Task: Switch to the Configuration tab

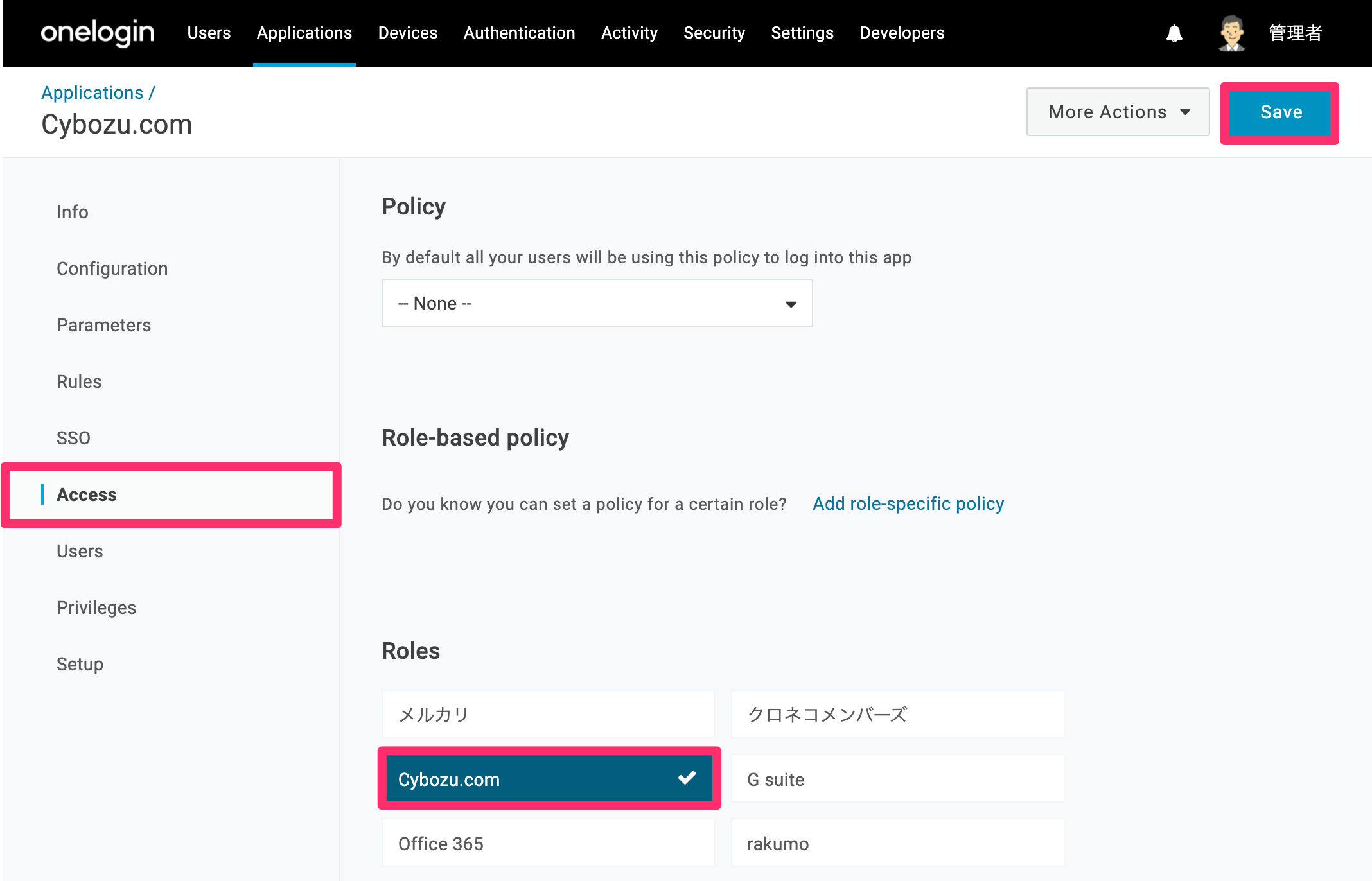Action: [x=112, y=268]
